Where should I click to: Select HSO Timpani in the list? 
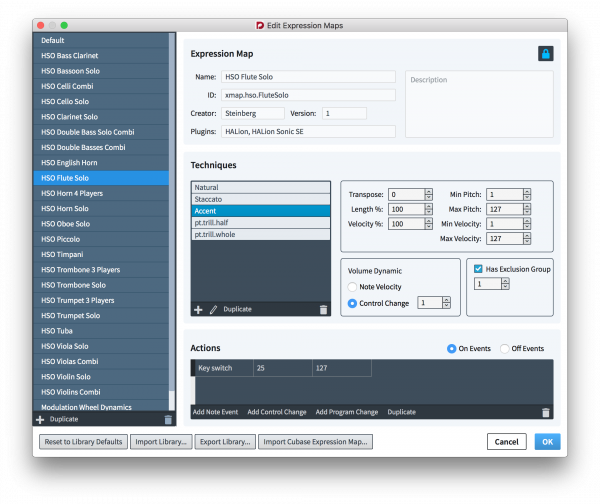pyautogui.click(x=101, y=255)
